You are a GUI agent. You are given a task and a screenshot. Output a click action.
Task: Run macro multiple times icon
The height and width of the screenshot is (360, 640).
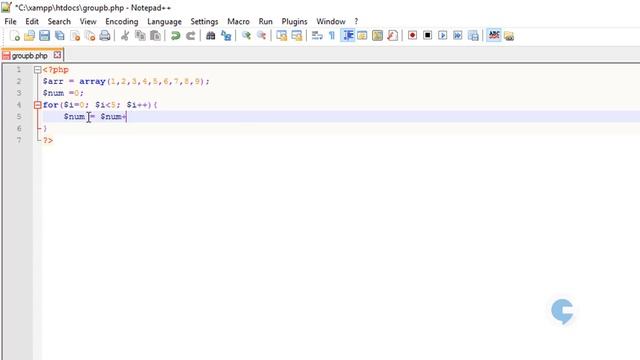tap(458, 36)
